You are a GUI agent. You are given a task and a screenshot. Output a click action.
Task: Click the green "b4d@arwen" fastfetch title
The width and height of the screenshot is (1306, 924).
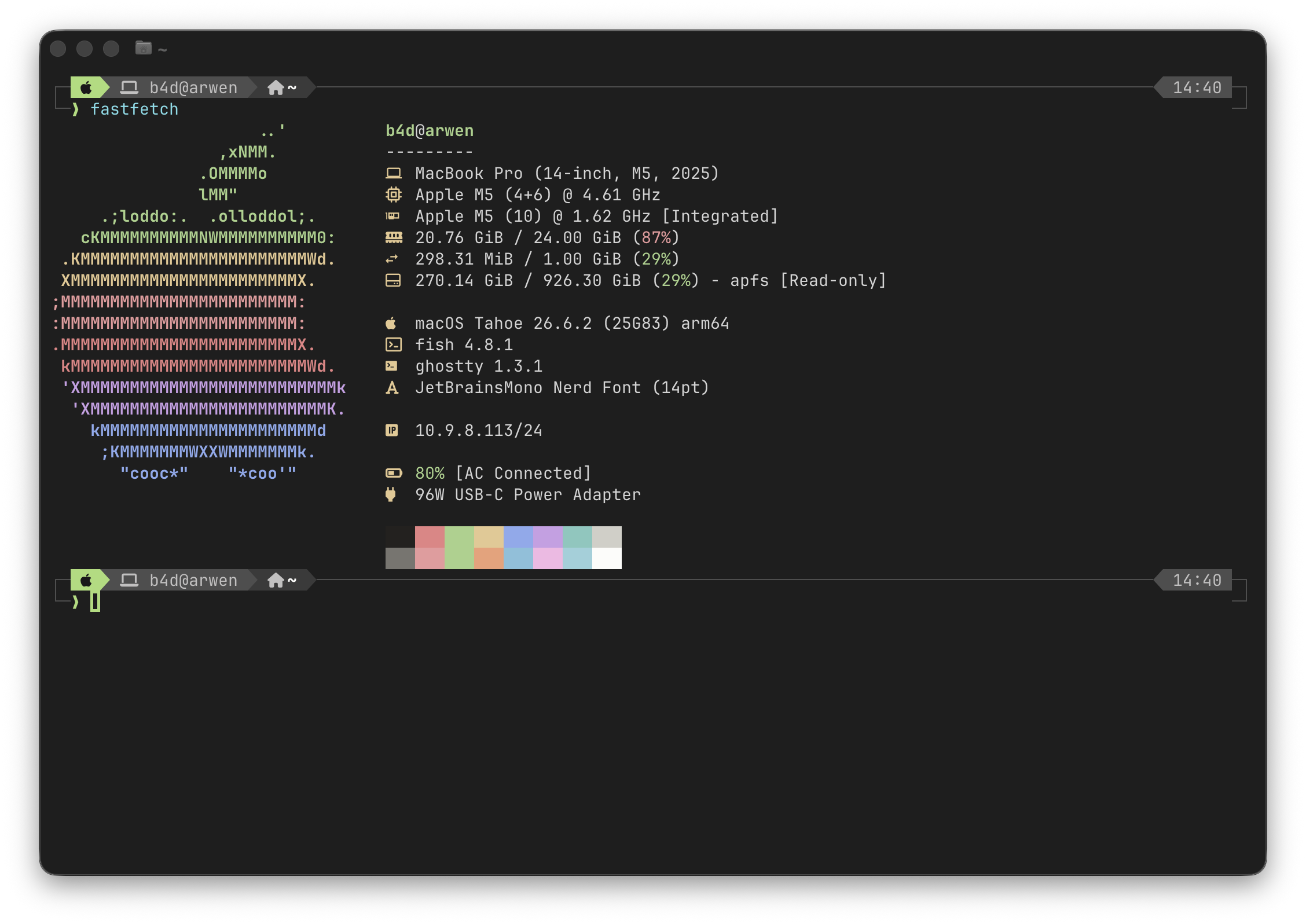click(x=430, y=130)
